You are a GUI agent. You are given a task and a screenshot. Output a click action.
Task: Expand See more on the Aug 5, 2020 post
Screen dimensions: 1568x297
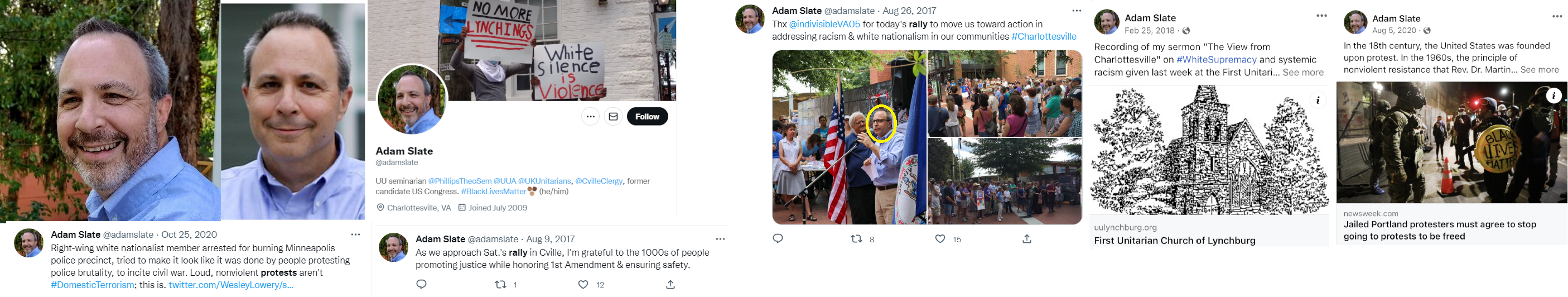click(1540, 70)
